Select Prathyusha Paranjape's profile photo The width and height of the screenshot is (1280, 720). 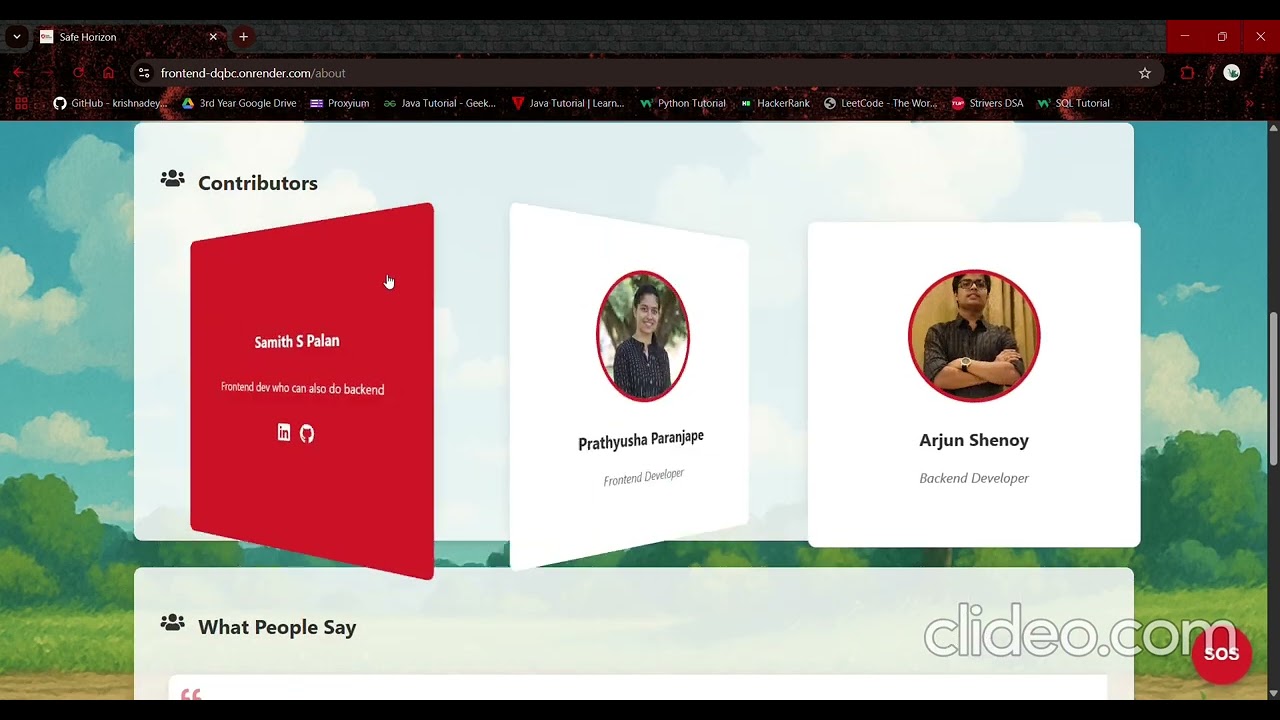click(x=643, y=336)
